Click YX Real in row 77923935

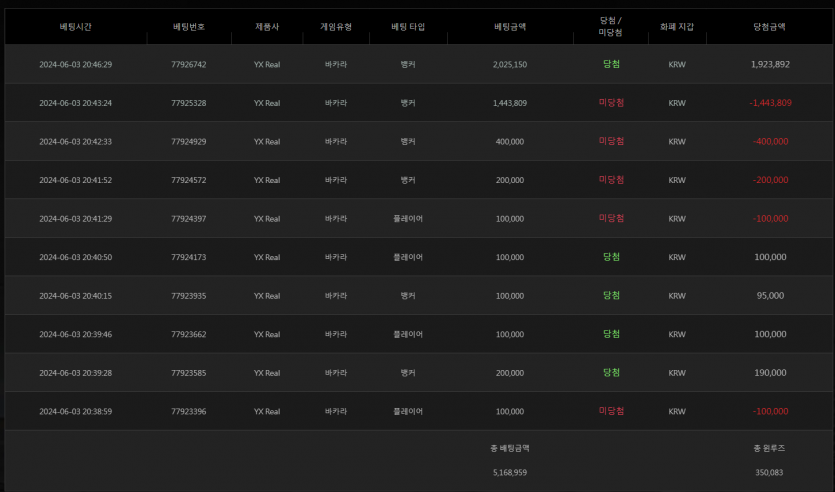click(x=267, y=296)
